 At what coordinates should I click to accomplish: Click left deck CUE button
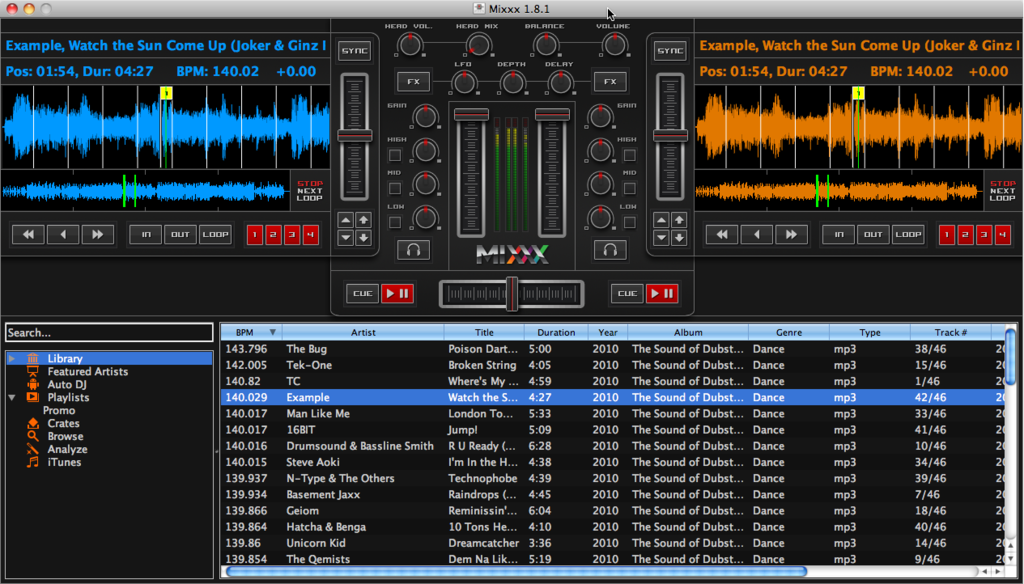[x=362, y=293]
